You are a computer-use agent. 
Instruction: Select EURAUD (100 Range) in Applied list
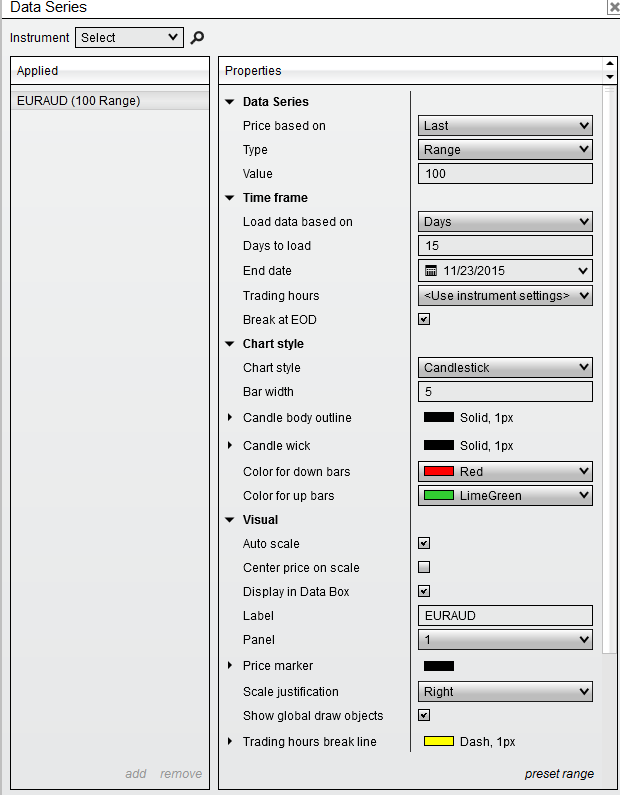click(x=79, y=101)
